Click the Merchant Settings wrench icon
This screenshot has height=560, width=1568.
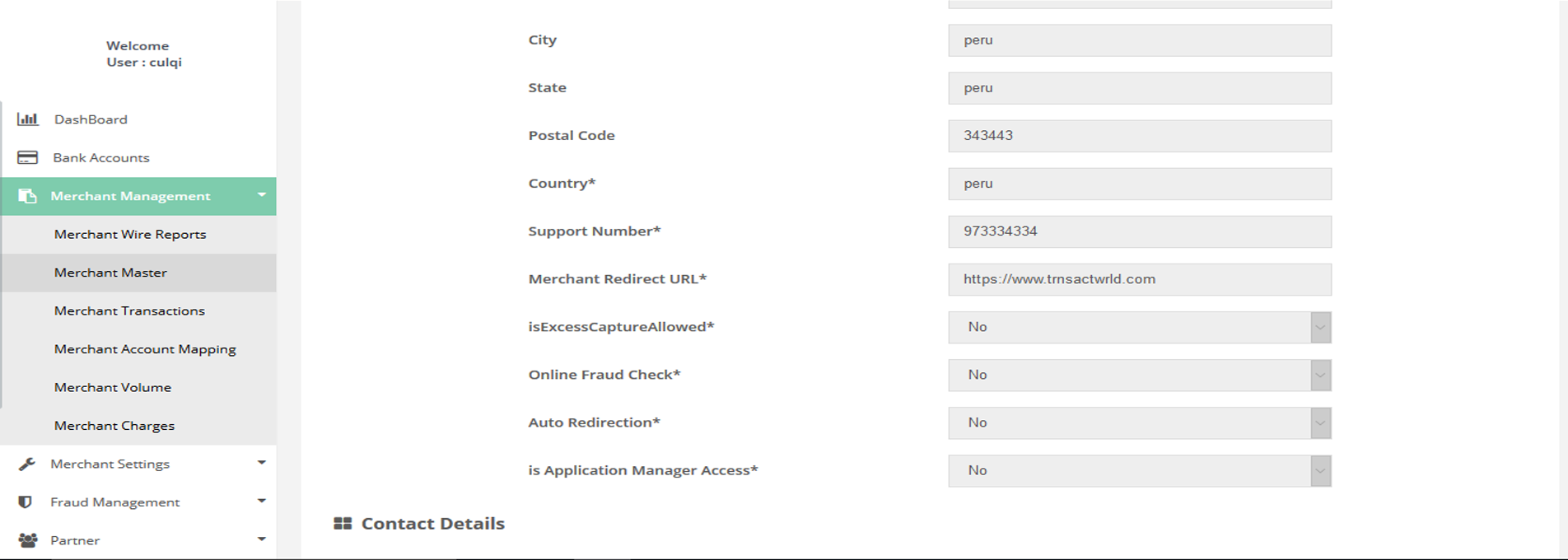(x=27, y=464)
